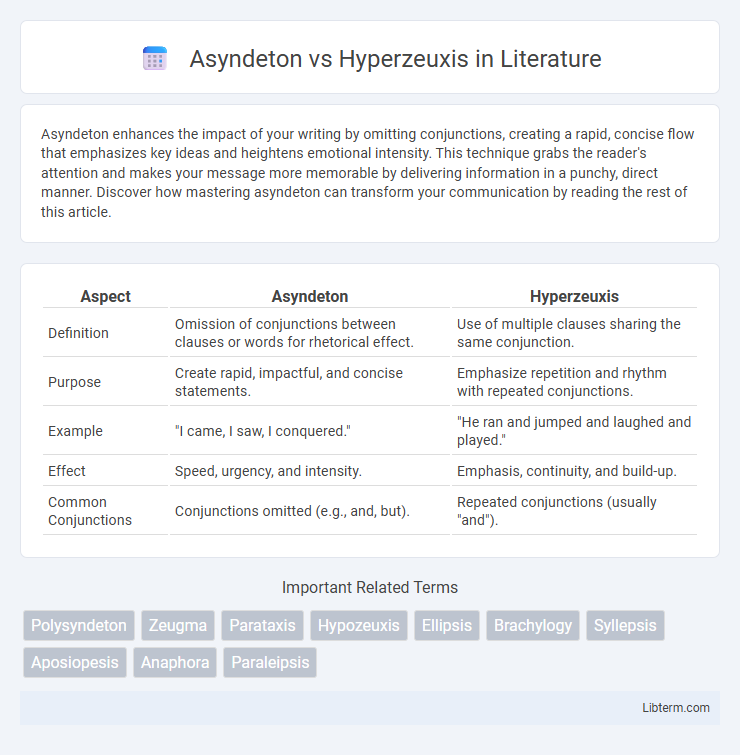Select the Anaphora tag

click(x=175, y=663)
